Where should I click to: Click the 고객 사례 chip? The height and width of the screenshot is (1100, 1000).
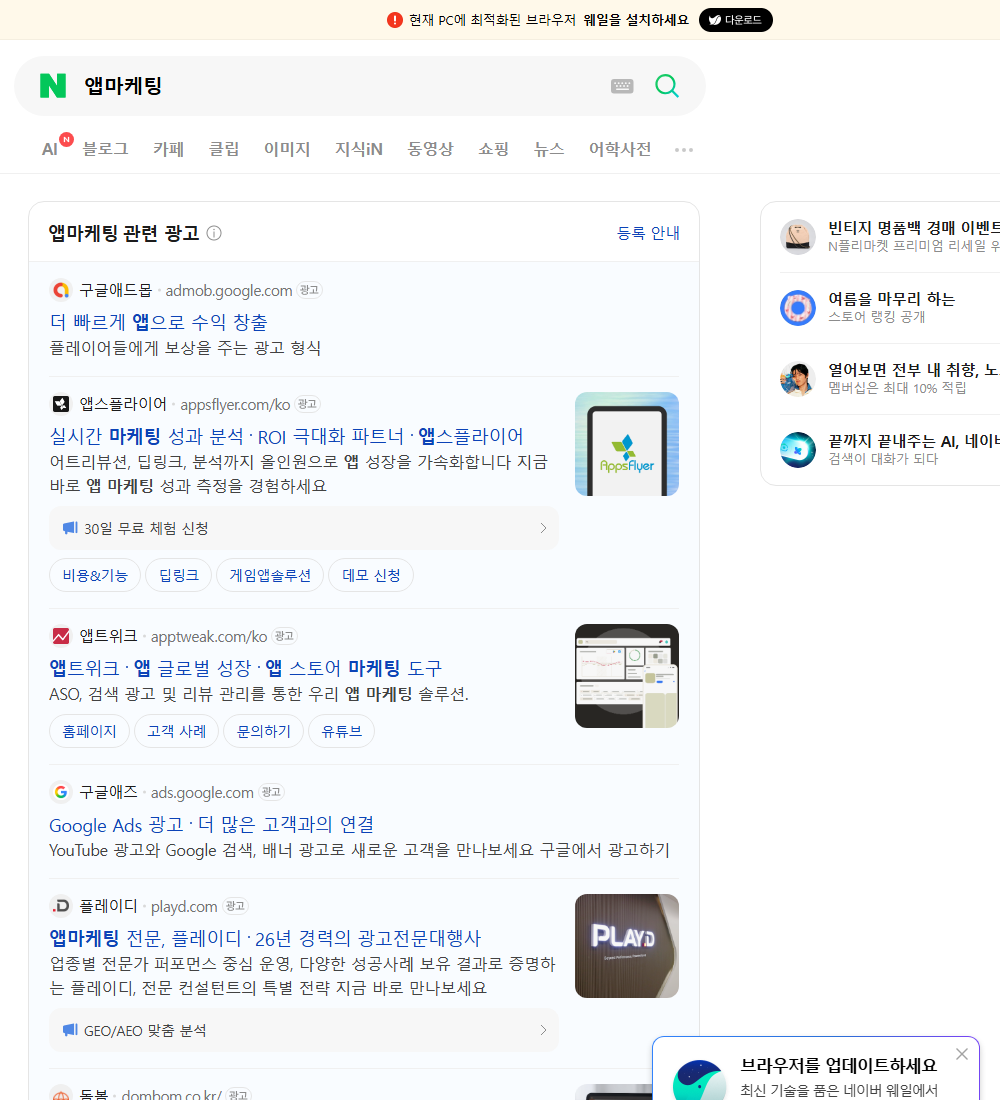176,731
